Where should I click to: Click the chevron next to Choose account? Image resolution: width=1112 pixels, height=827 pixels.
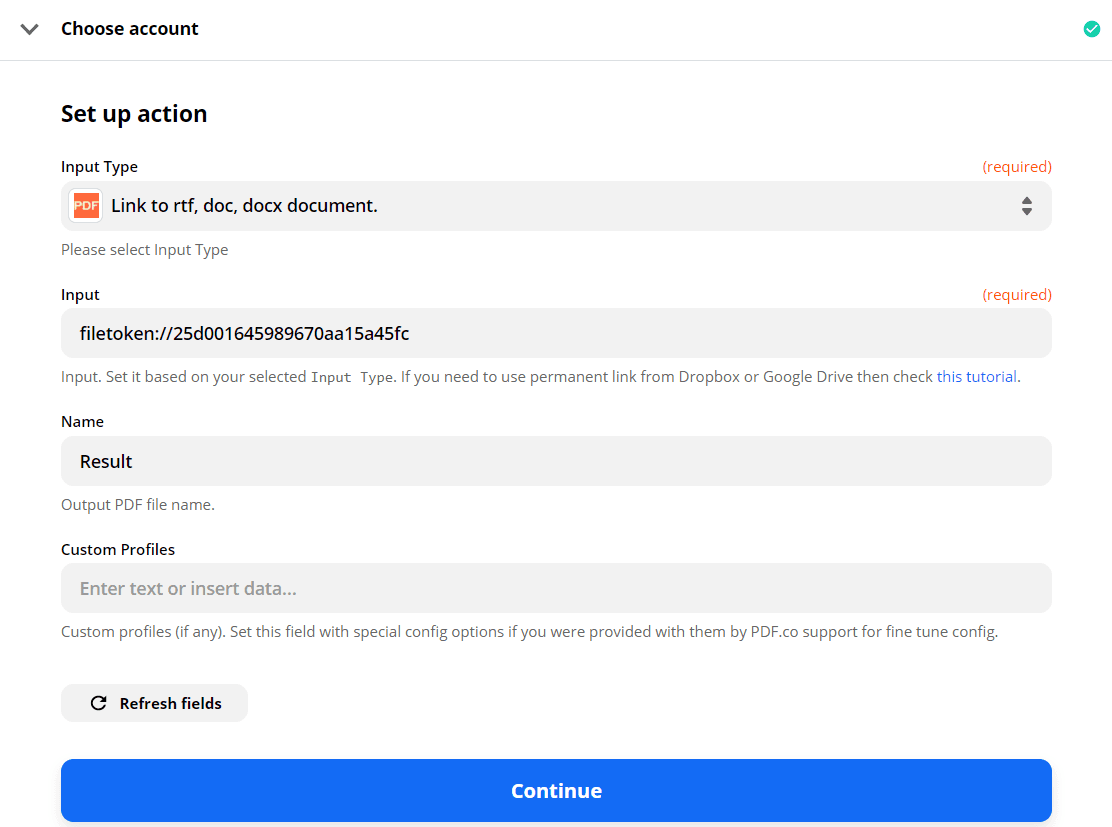click(x=29, y=29)
